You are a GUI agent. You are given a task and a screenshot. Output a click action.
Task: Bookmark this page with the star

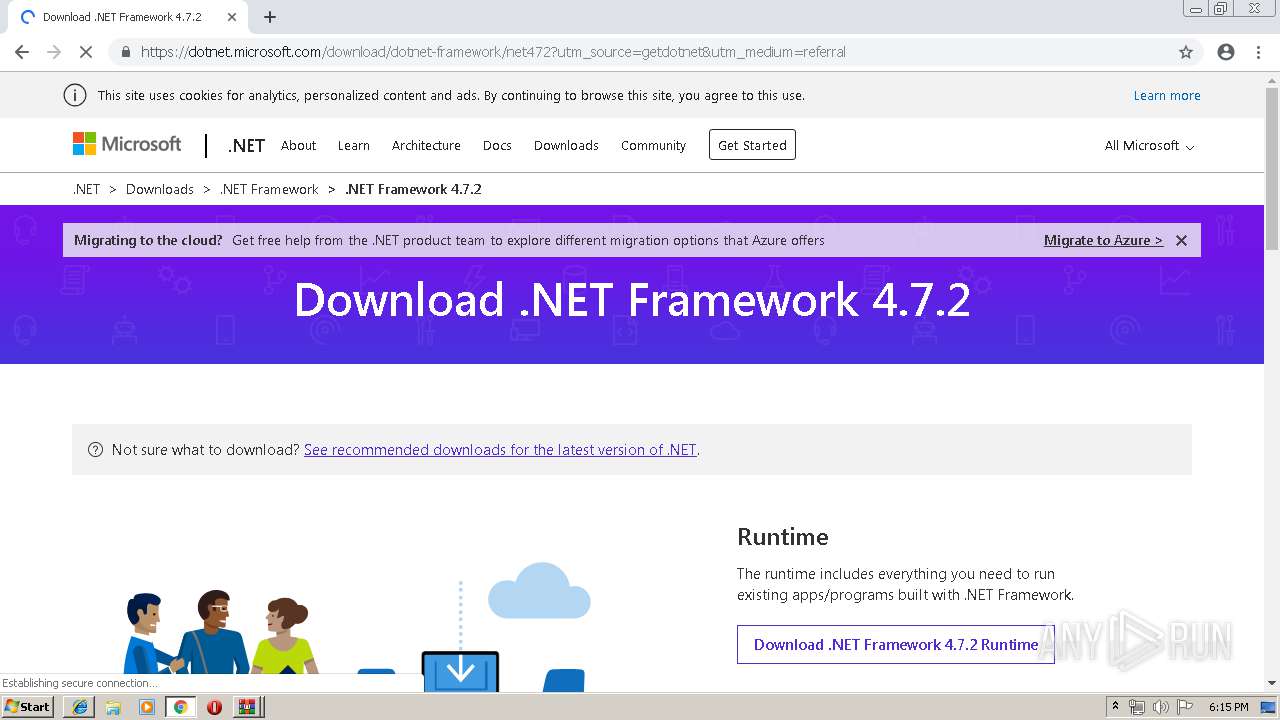click(x=1186, y=52)
